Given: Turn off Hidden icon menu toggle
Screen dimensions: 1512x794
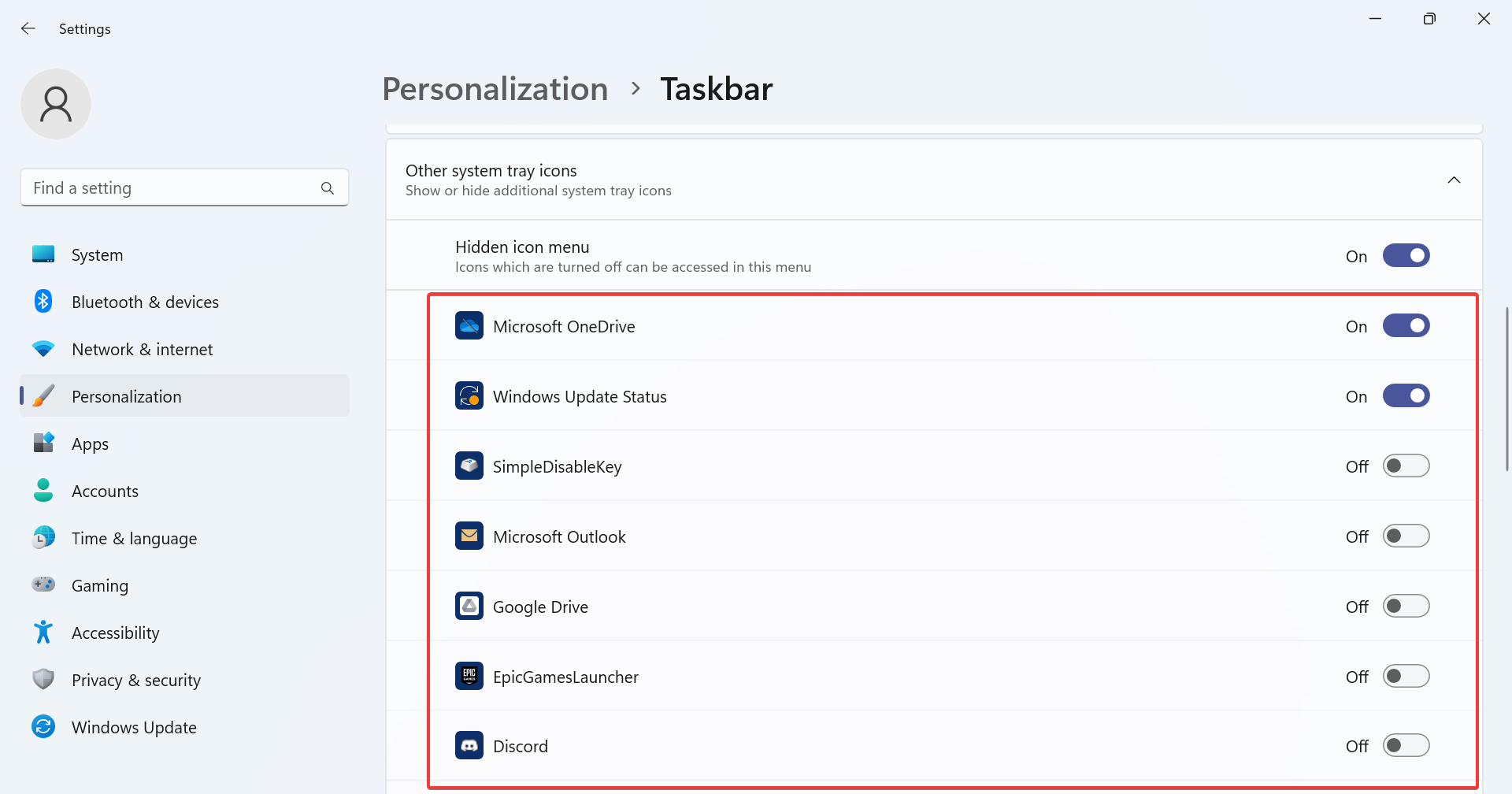Looking at the screenshot, I should click(x=1406, y=256).
